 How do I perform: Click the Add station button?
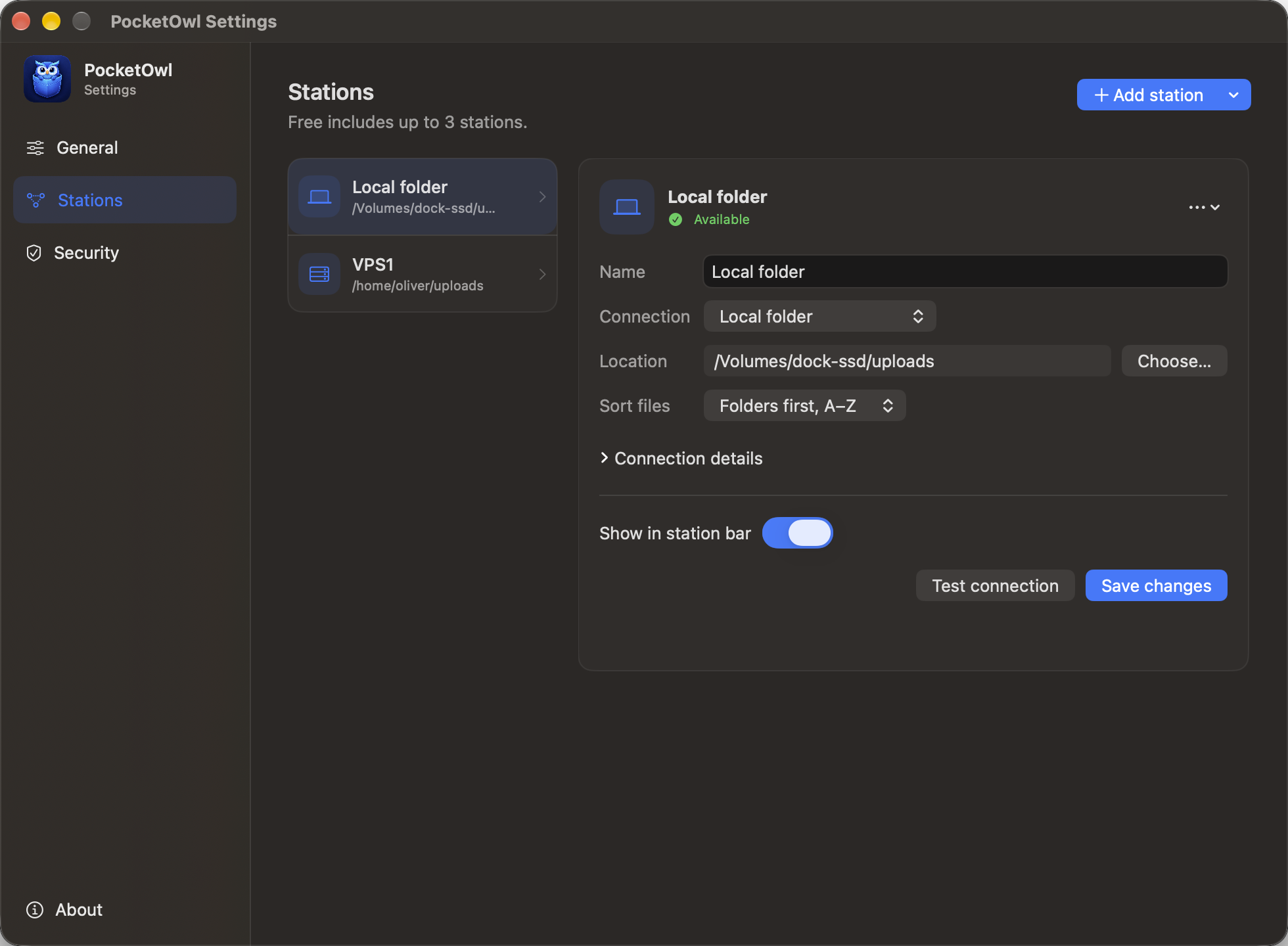point(1149,95)
